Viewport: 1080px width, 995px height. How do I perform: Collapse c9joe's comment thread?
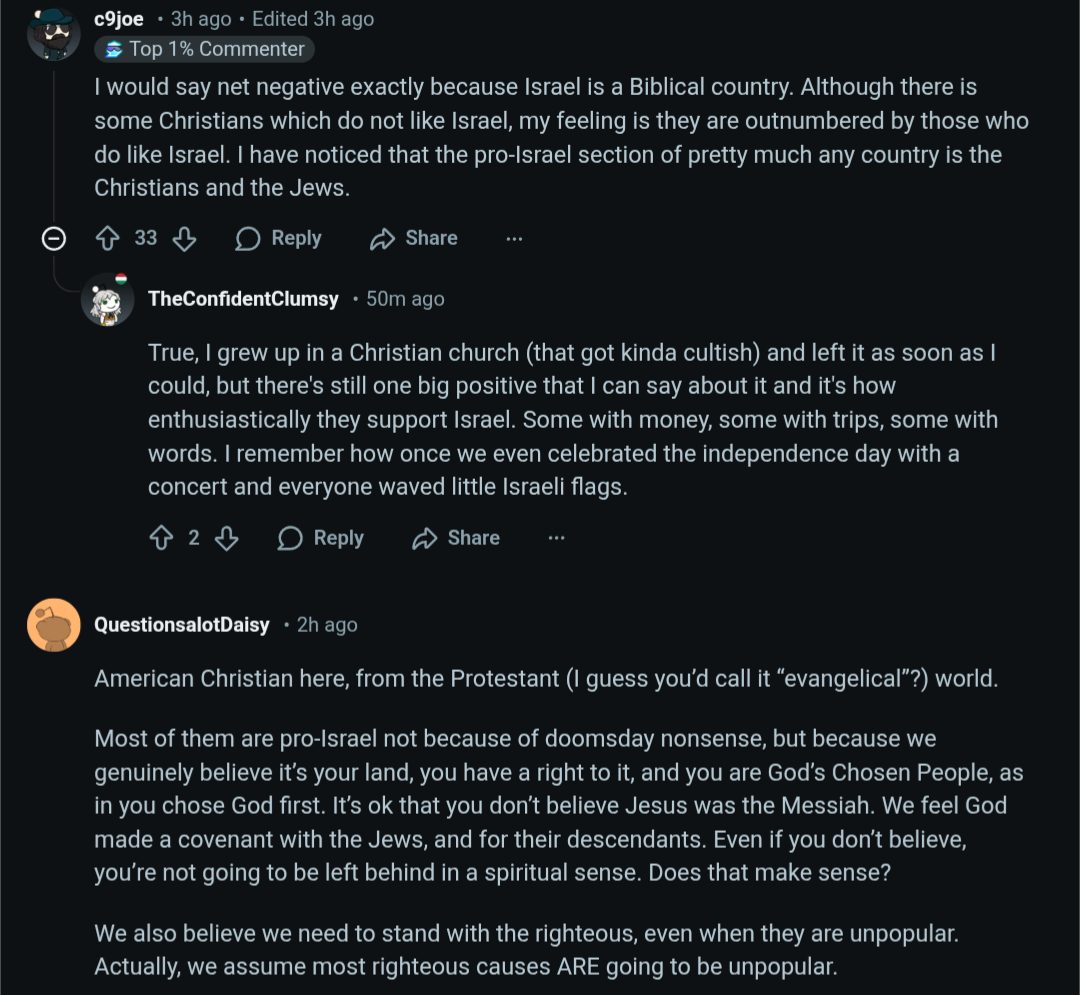[54, 238]
